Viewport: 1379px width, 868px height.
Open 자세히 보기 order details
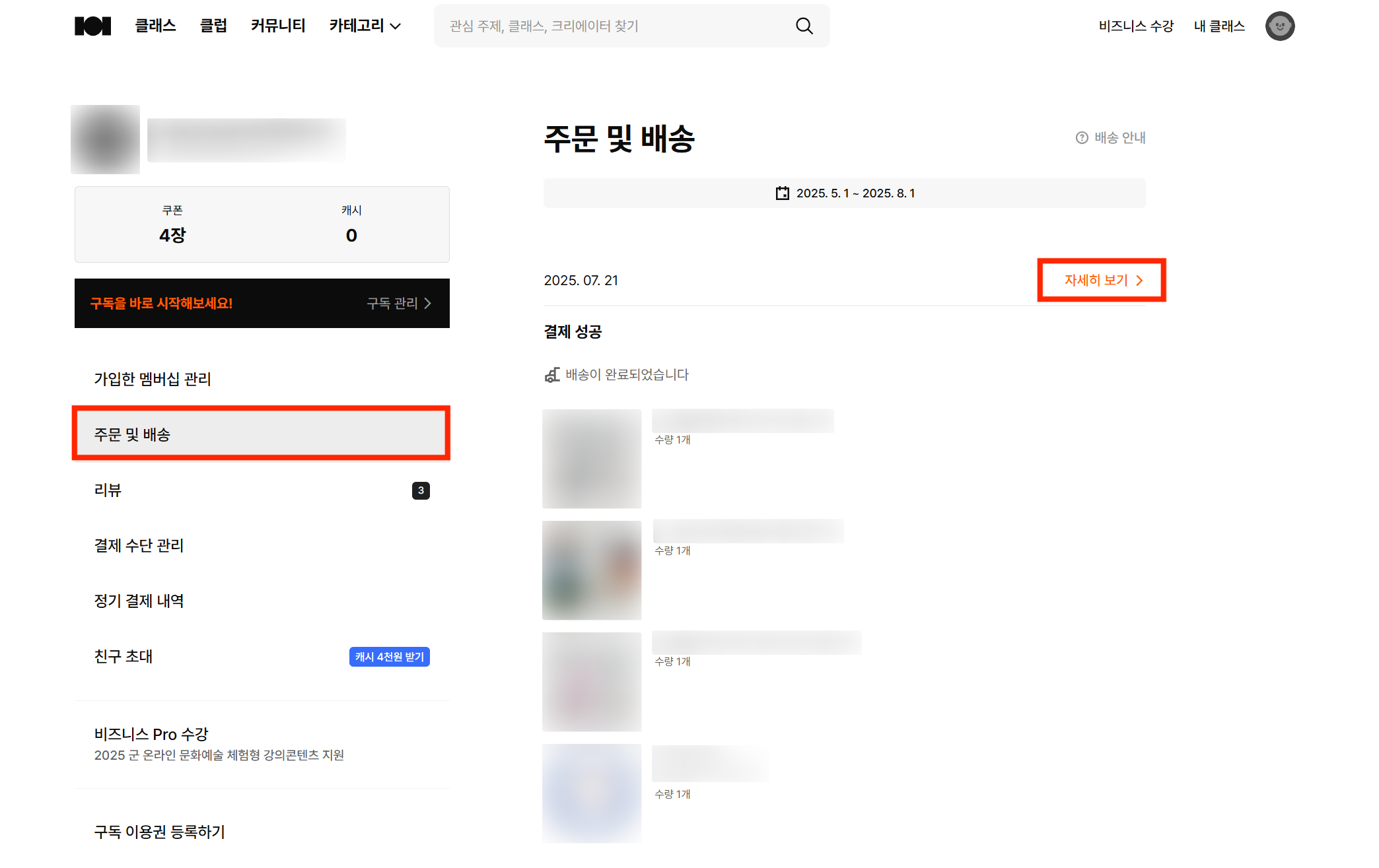1102,281
